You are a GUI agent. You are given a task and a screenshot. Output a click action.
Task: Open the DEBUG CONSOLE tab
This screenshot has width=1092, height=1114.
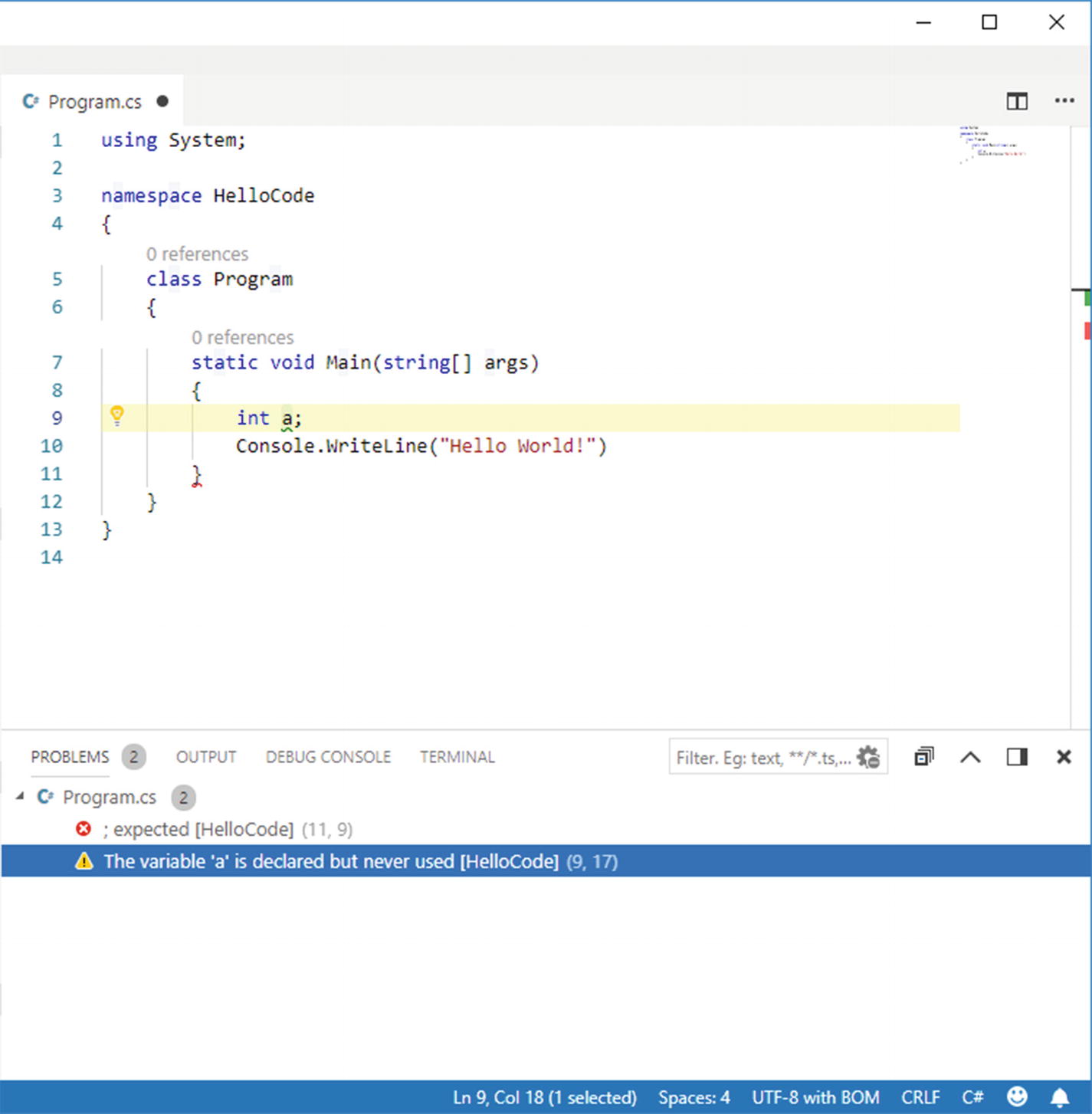click(x=328, y=757)
